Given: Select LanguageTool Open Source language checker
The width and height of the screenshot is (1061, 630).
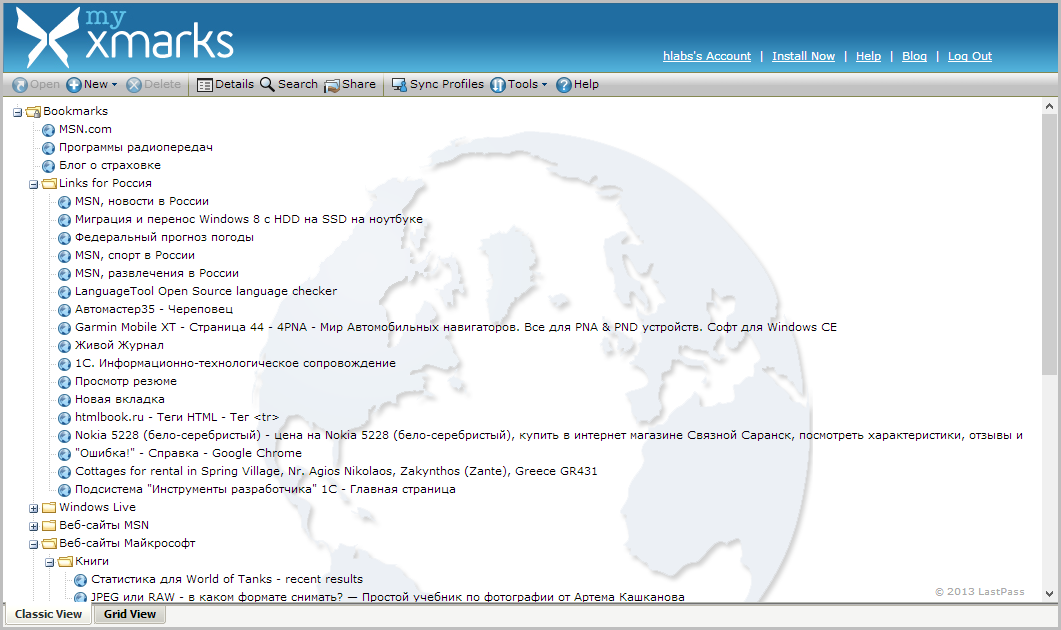Looking at the screenshot, I should [206, 292].
